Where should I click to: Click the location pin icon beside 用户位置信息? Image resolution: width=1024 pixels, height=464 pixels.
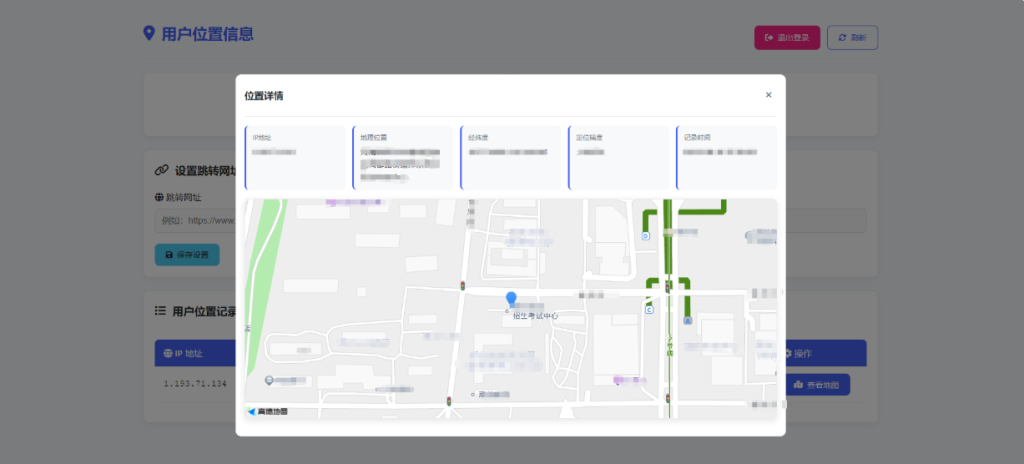coord(150,34)
